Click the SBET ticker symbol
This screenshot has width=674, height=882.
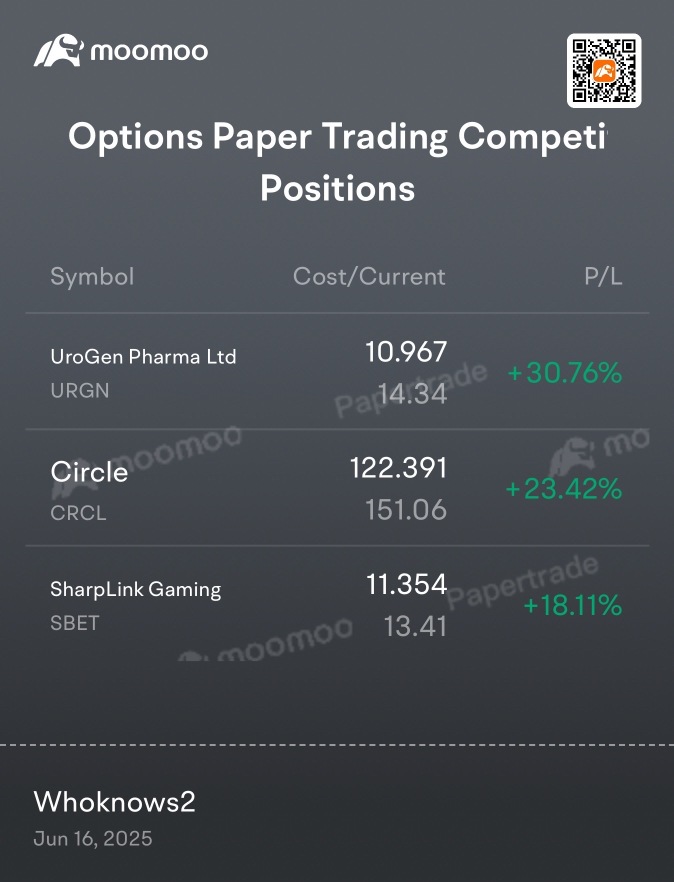[75, 623]
